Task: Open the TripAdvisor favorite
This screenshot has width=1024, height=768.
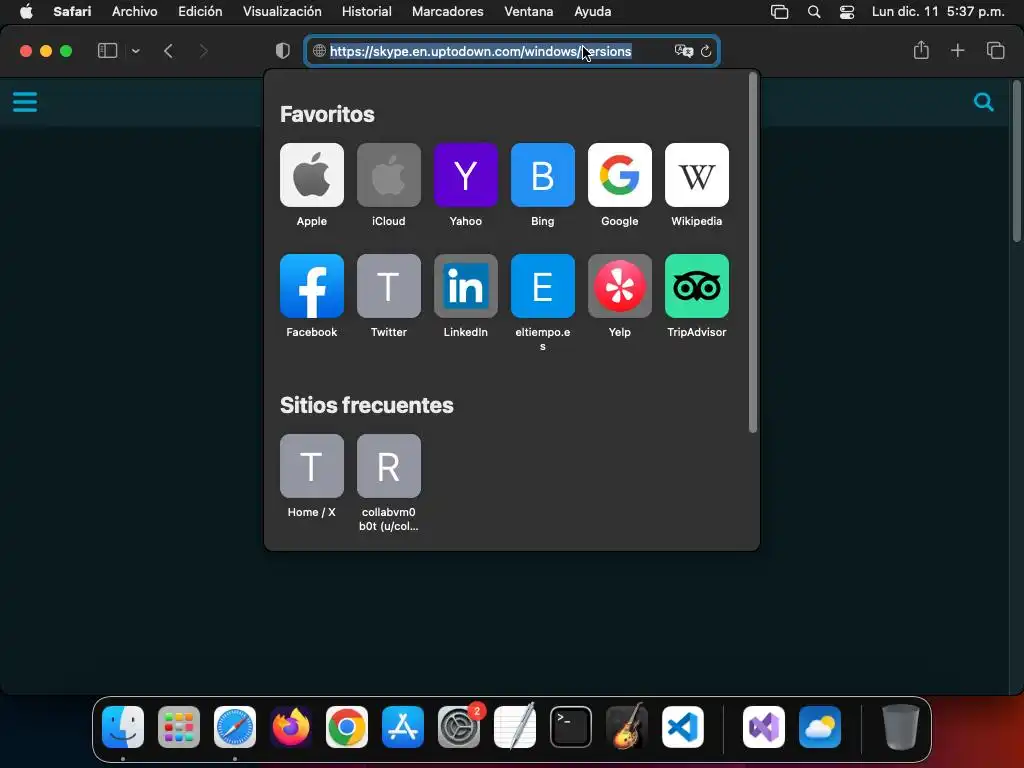Action: point(697,286)
